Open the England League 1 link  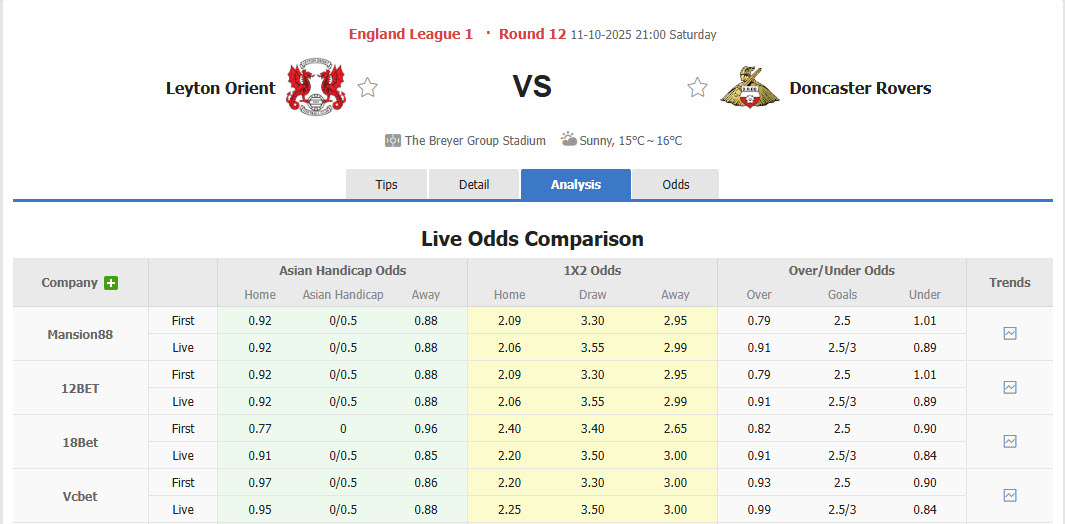pos(411,34)
